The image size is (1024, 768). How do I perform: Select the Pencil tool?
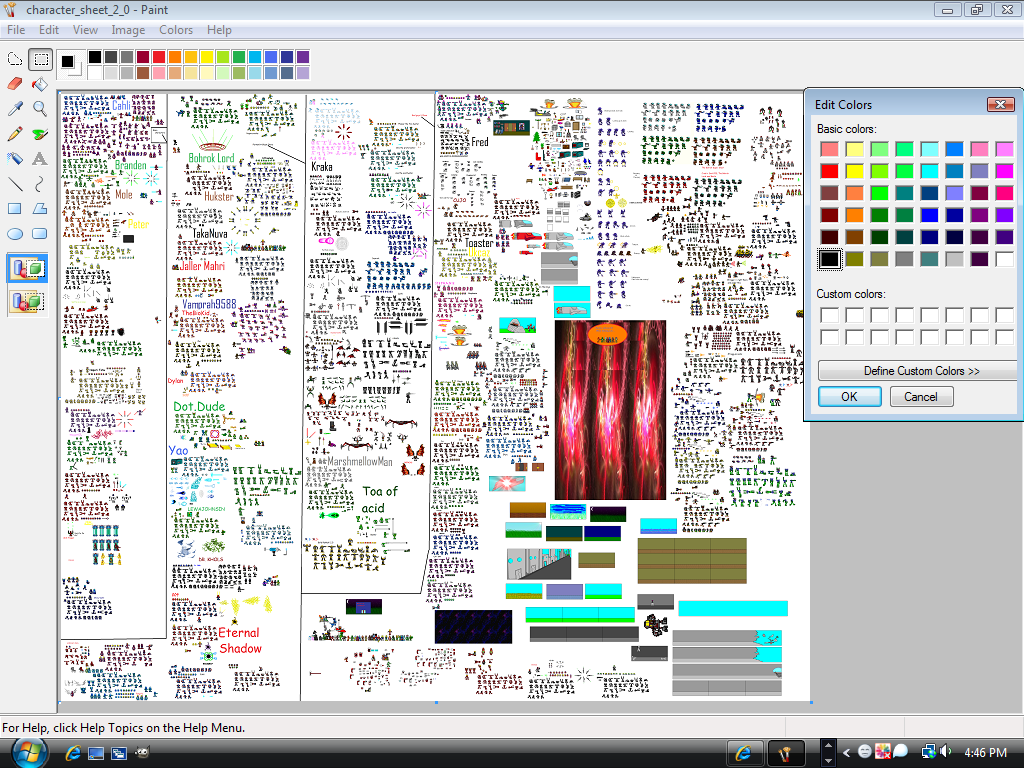click(x=14, y=132)
